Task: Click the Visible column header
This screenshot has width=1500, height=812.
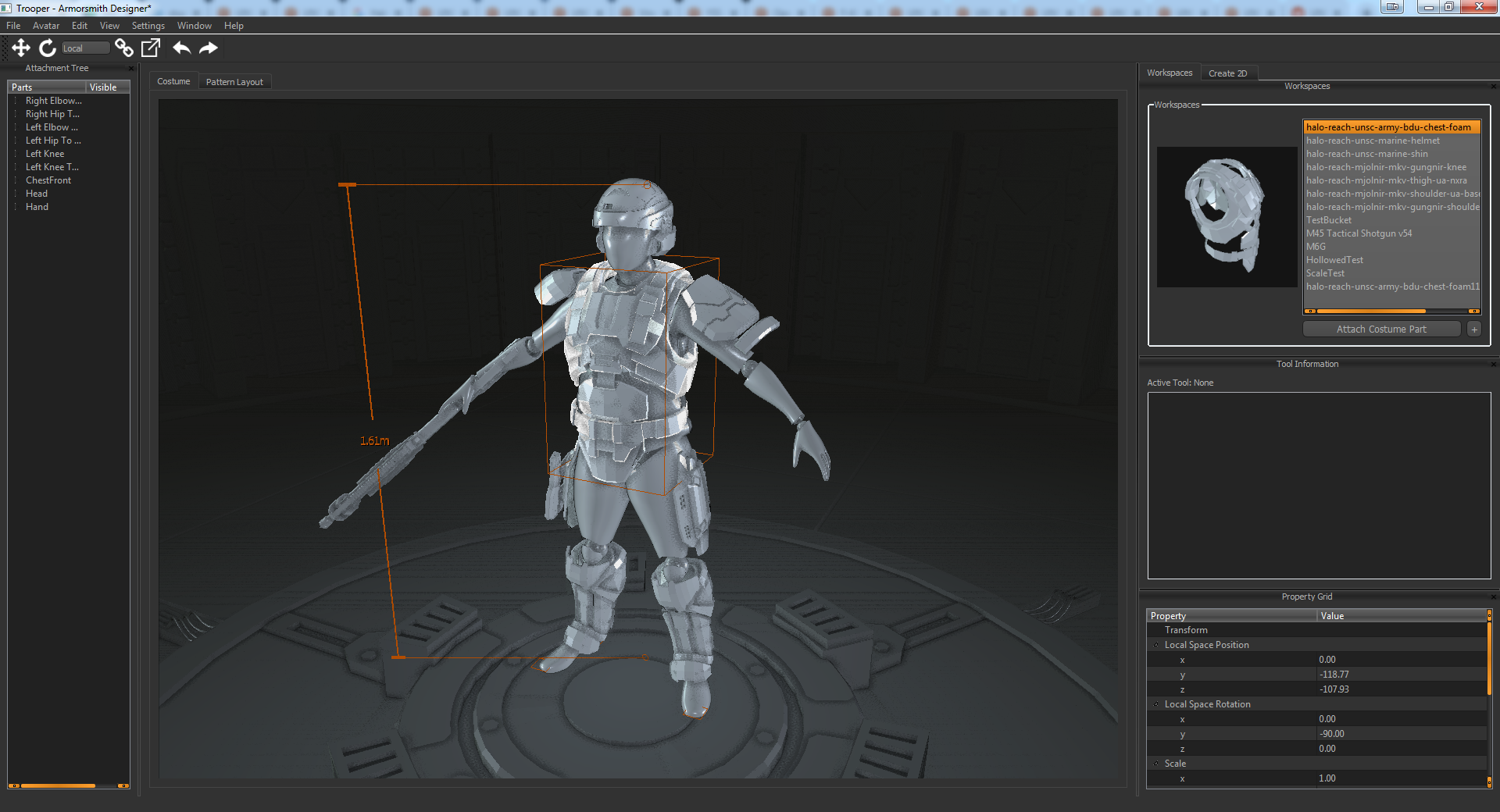Action: coord(108,87)
